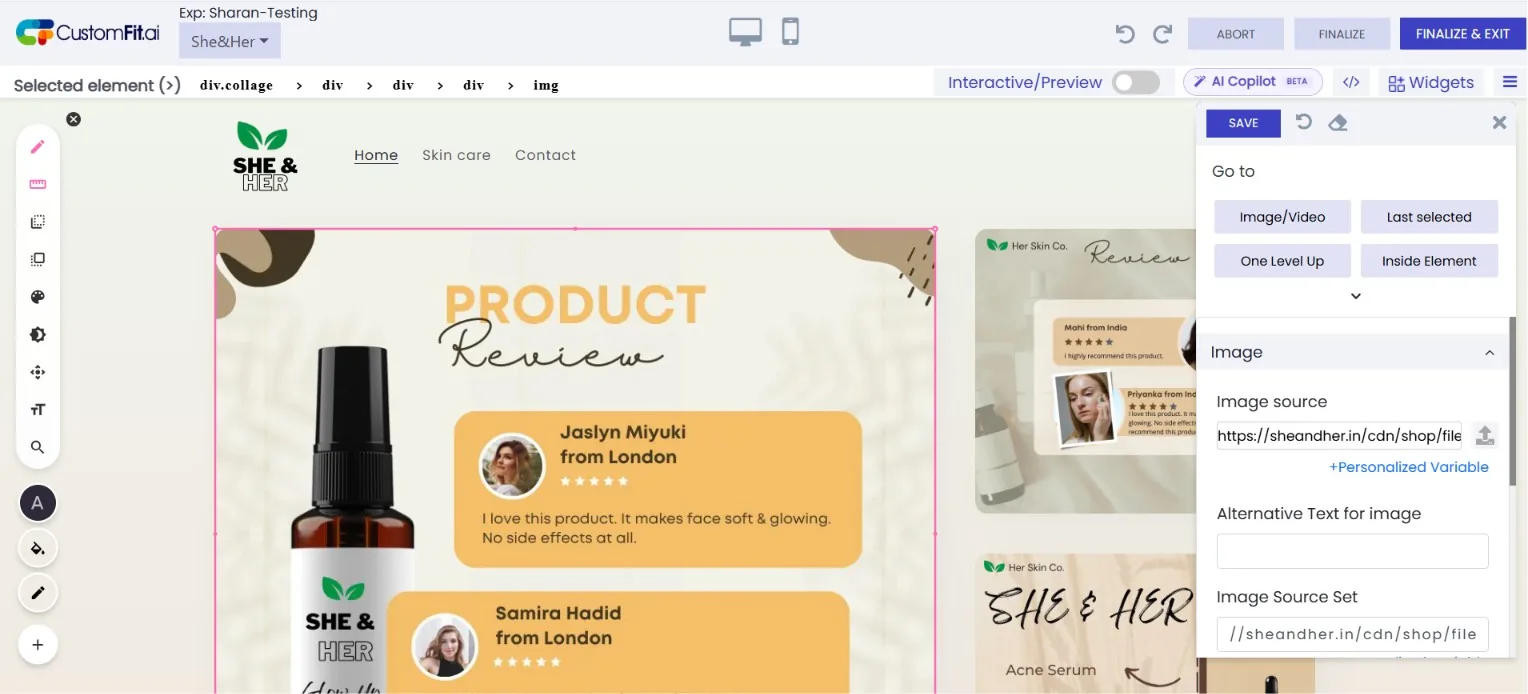Open the hamburger menu icon
Image resolution: width=1528 pixels, height=694 pixels.
1510,81
